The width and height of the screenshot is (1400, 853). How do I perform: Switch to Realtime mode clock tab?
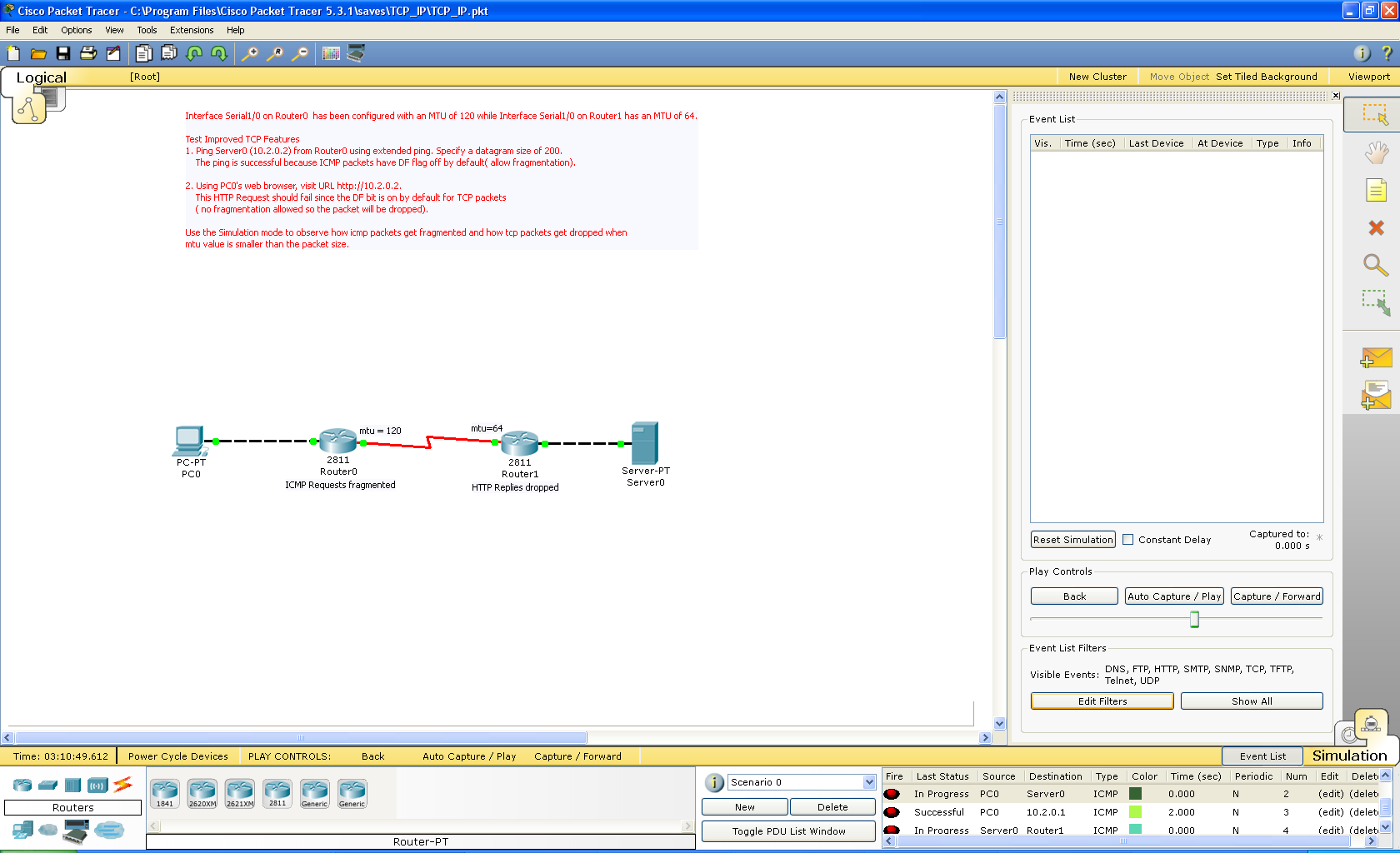pos(1350,735)
